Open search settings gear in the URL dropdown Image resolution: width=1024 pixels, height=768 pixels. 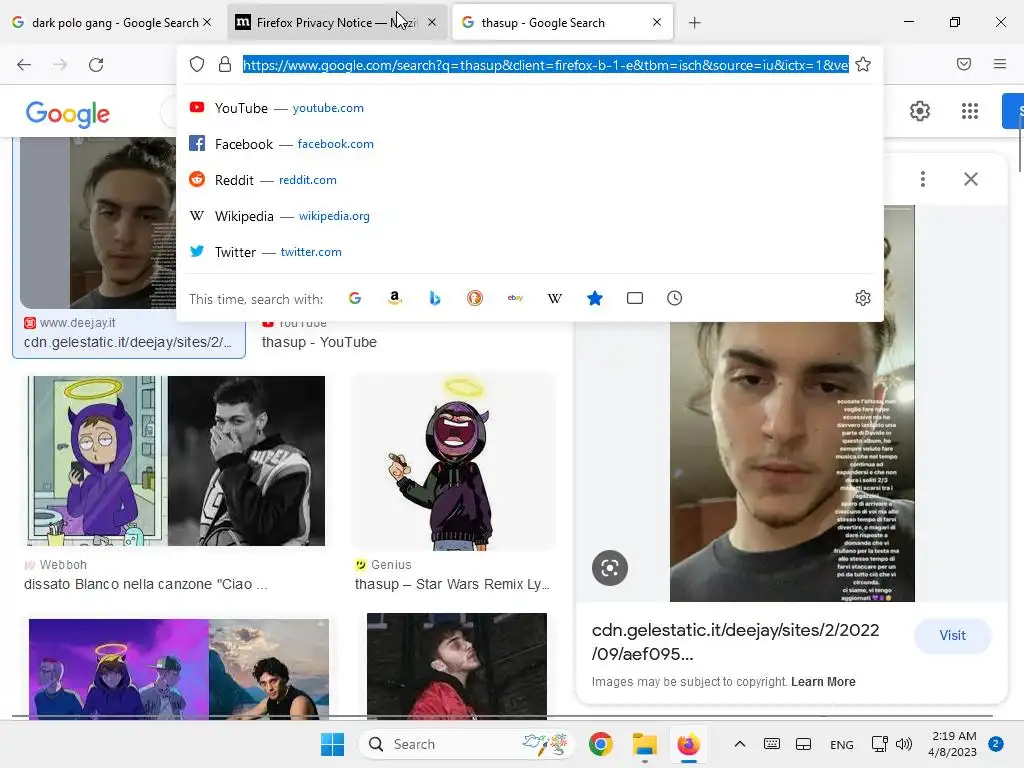click(x=863, y=298)
